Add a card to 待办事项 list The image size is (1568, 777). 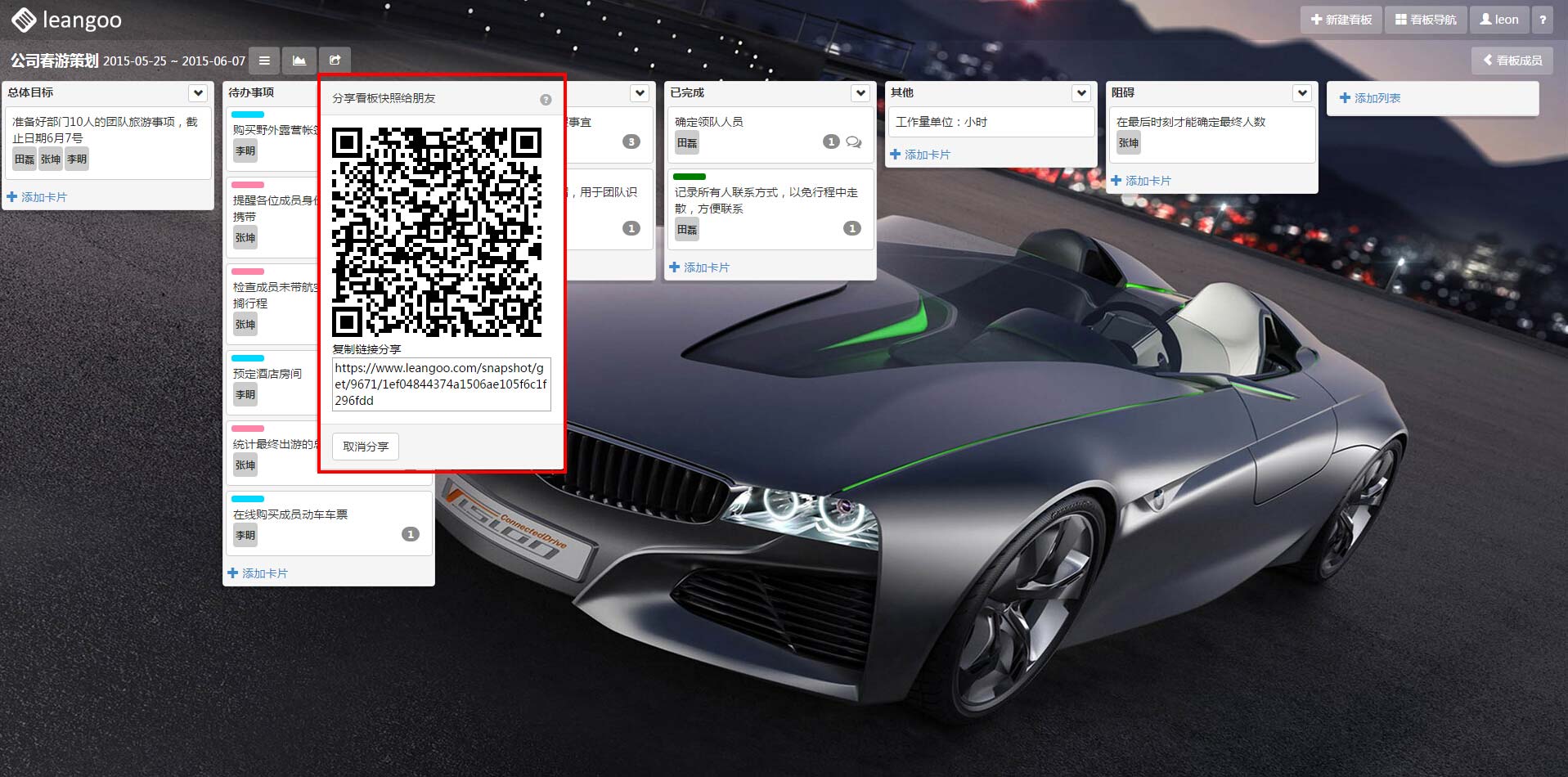click(258, 573)
